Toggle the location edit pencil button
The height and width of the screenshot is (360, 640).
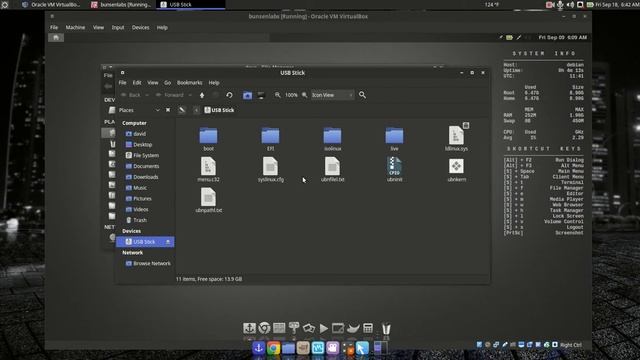[x=182, y=110]
